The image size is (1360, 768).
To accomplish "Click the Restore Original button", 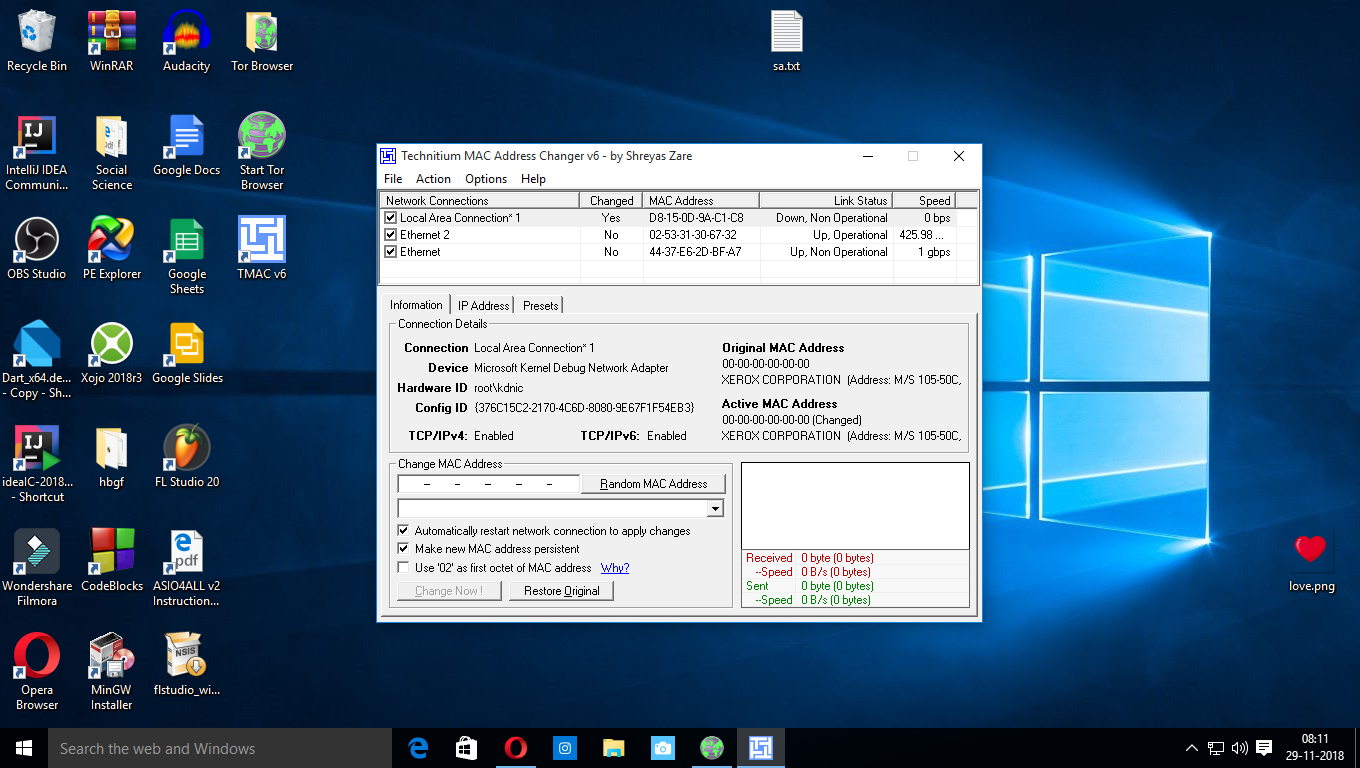I will pyautogui.click(x=562, y=591).
